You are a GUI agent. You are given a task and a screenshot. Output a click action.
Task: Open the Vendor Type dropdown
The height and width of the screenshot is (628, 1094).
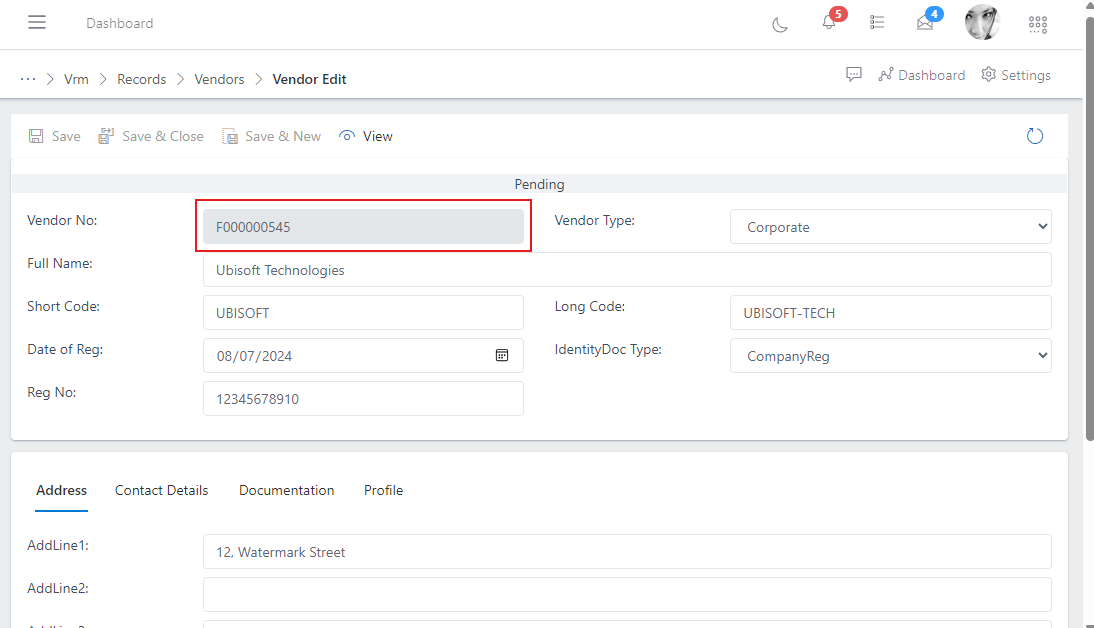tap(890, 226)
